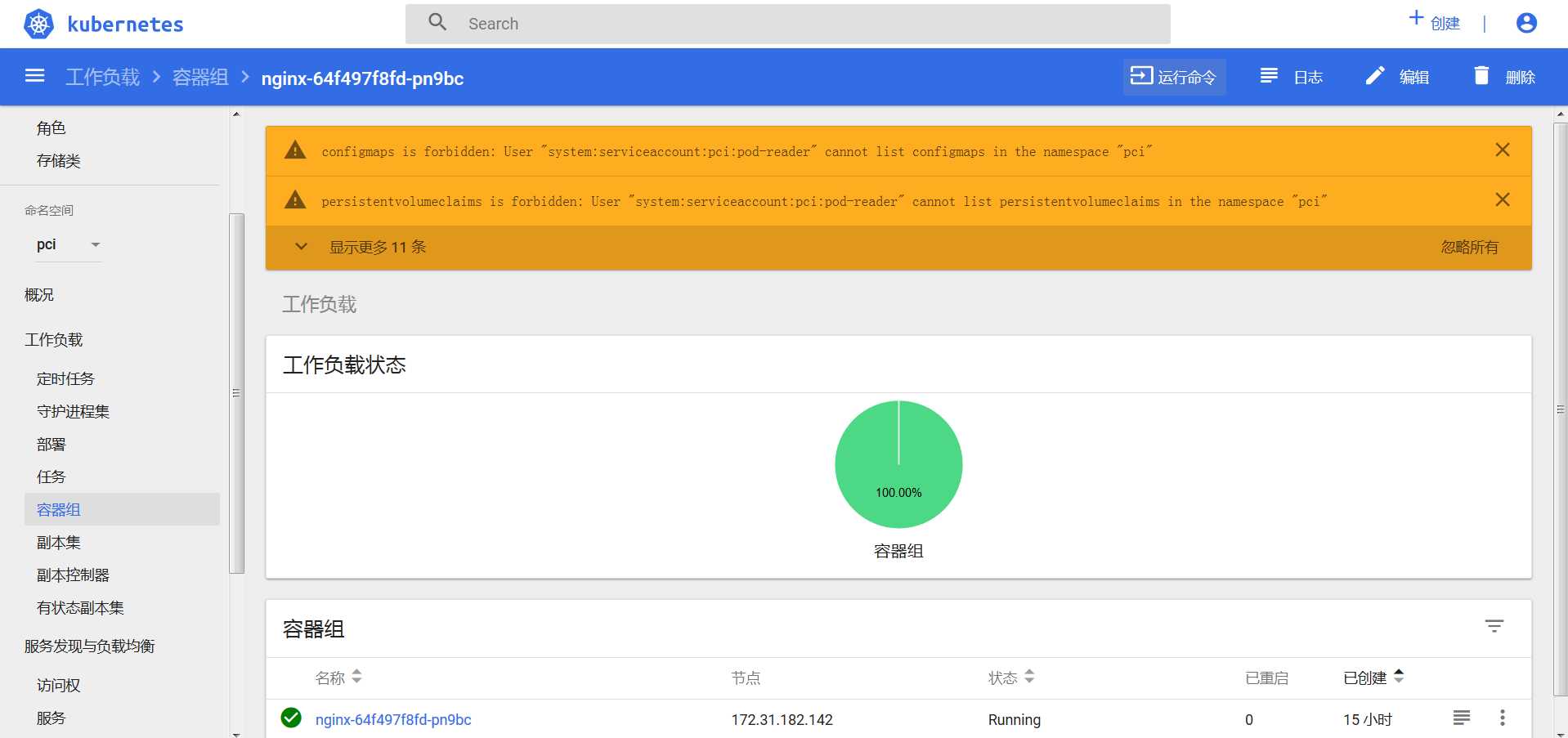Select 有状态副本集 in sidebar
The width and height of the screenshot is (1568, 738).
[80, 608]
